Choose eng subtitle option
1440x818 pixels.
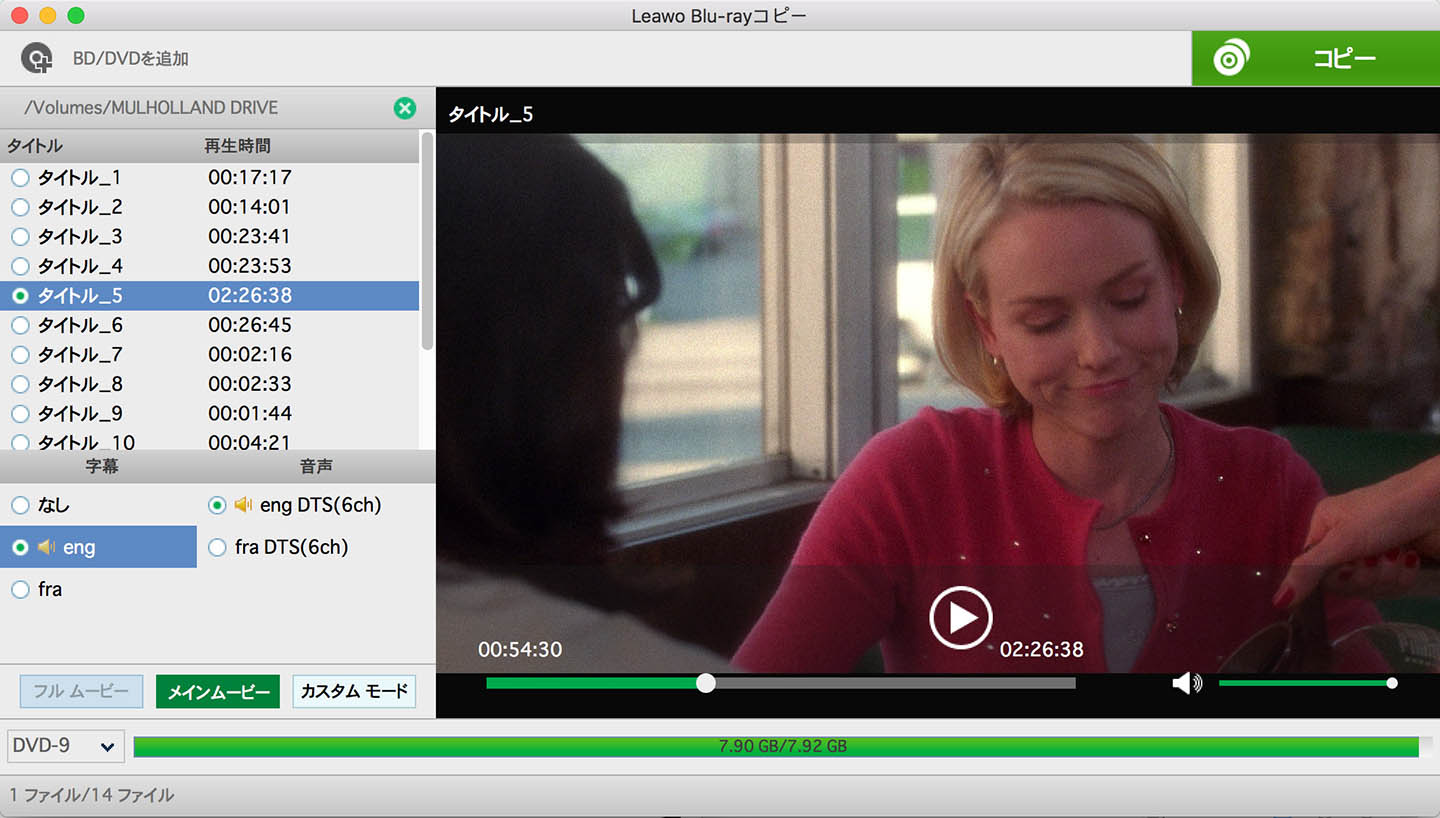coord(20,548)
